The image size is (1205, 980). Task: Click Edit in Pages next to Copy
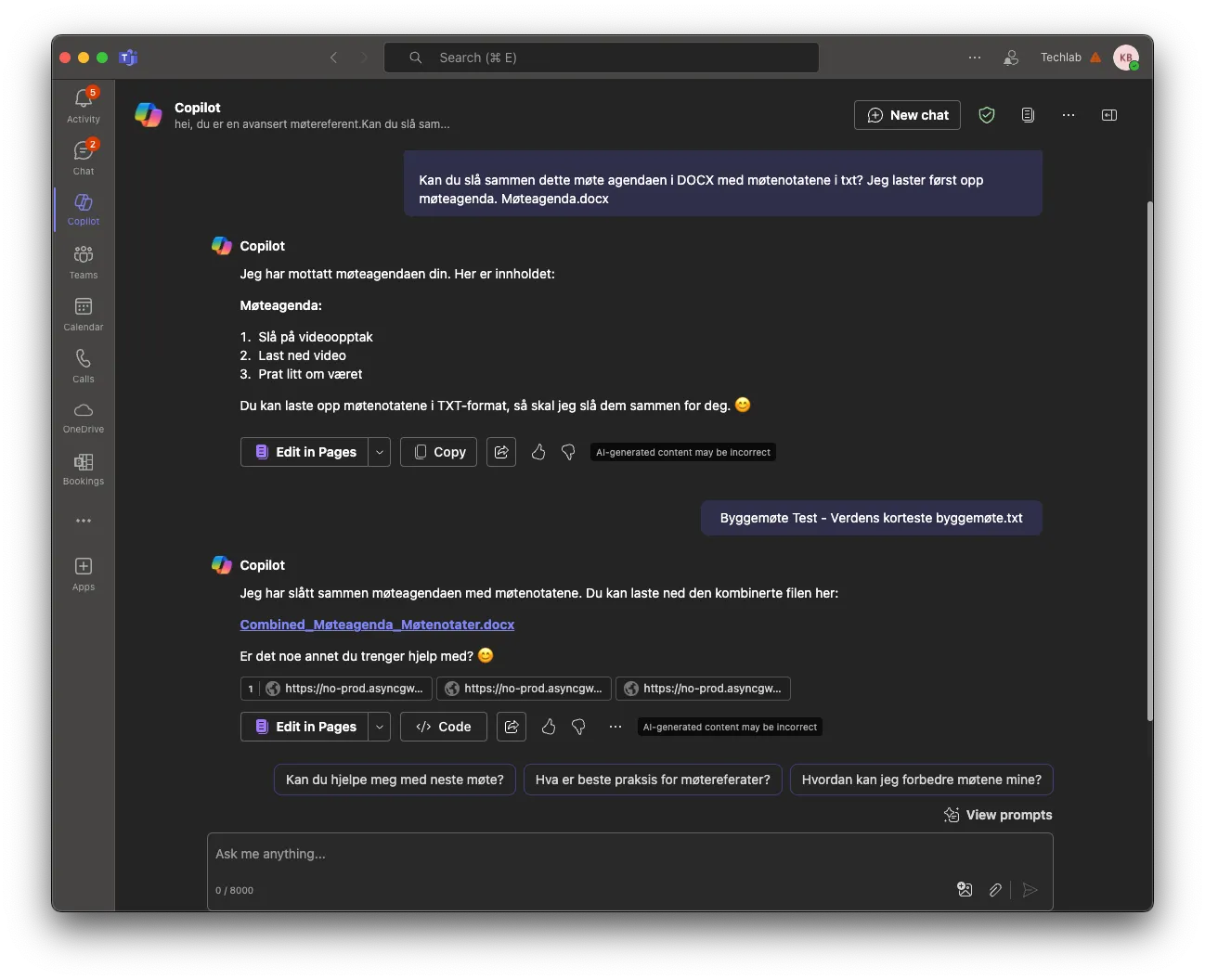[x=304, y=452]
